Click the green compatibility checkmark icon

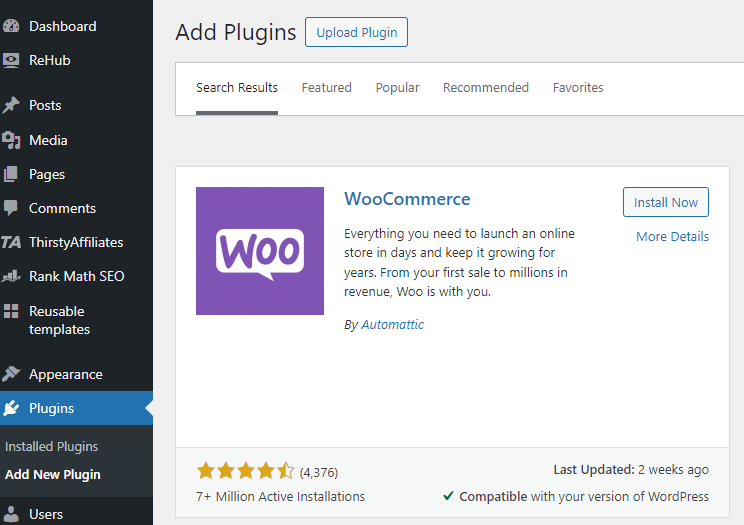[448, 496]
